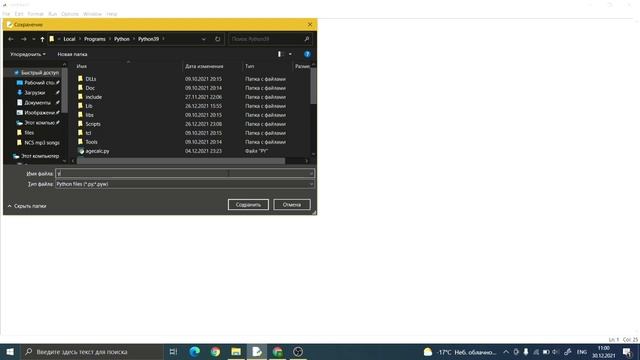Open Task View on the taskbar
Screen dimensions: 640x360
[173, 351]
